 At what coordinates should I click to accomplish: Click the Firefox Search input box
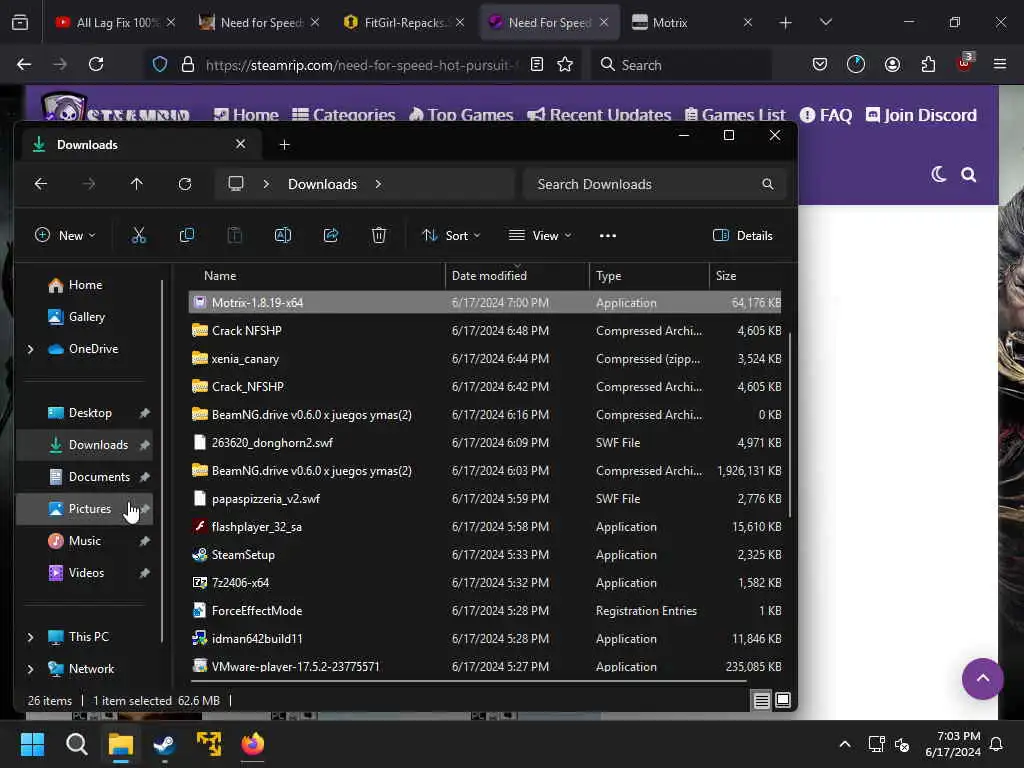coord(681,65)
